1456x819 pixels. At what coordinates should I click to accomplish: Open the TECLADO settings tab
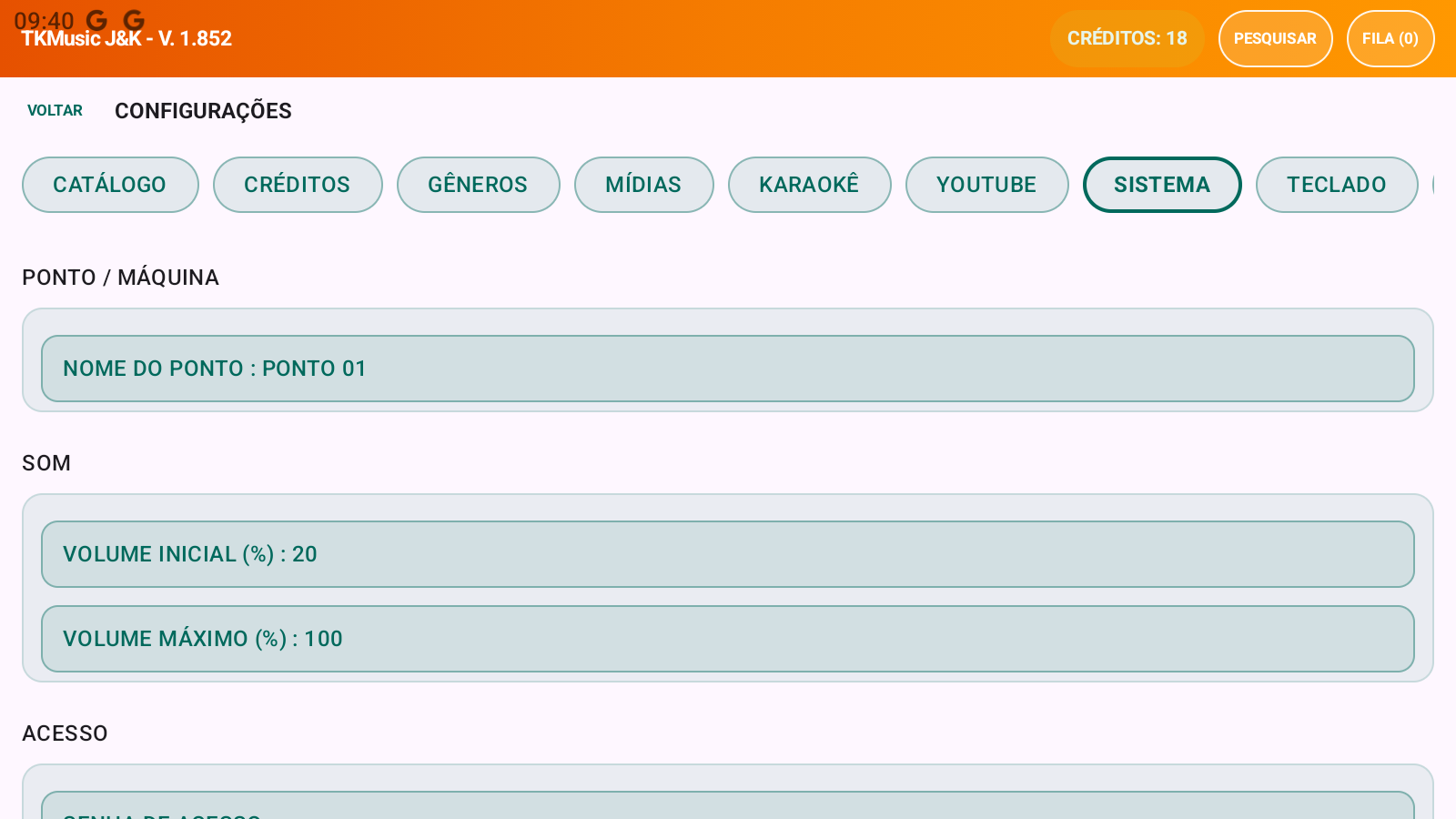(x=1337, y=185)
